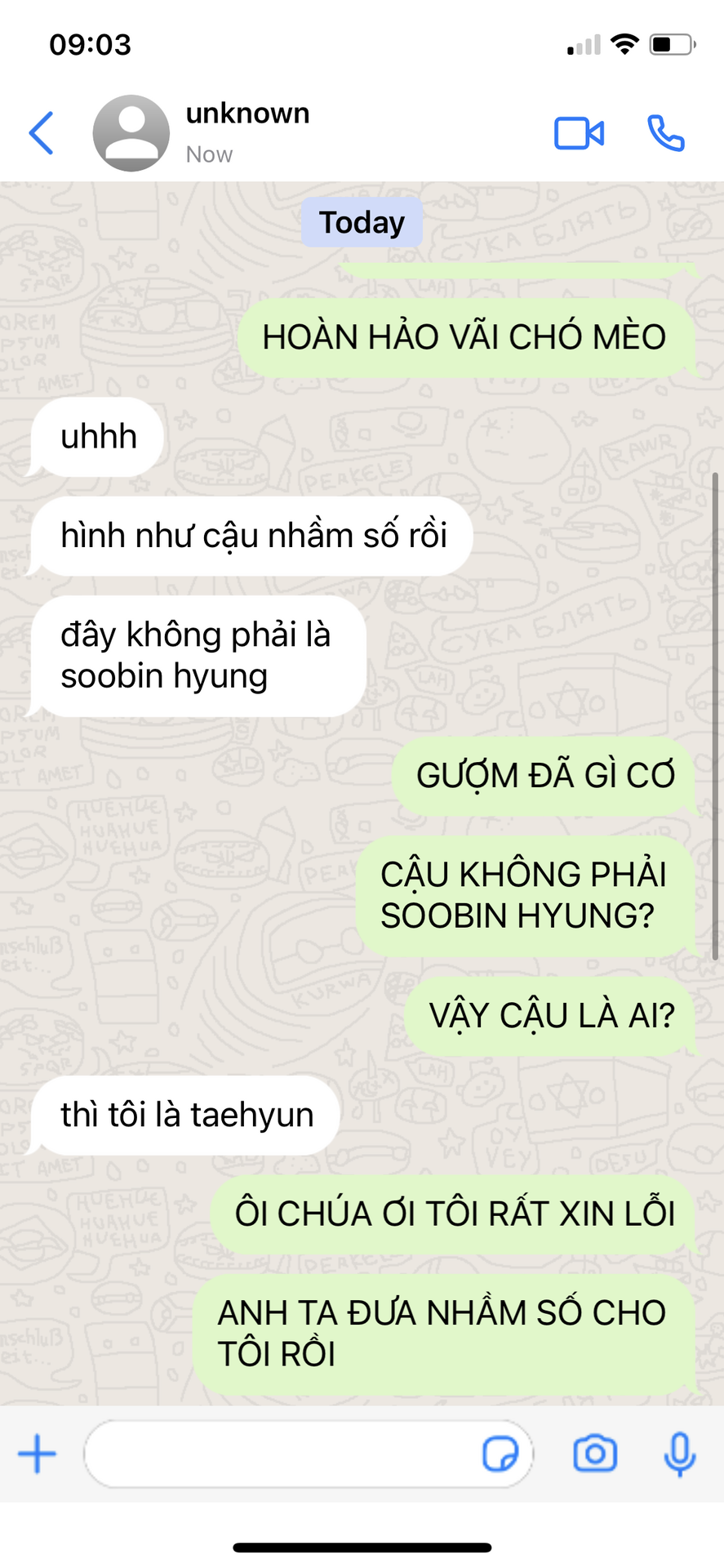This screenshot has width=724, height=1568.
Task: Select the "Today" date label
Action: click(362, 222)
